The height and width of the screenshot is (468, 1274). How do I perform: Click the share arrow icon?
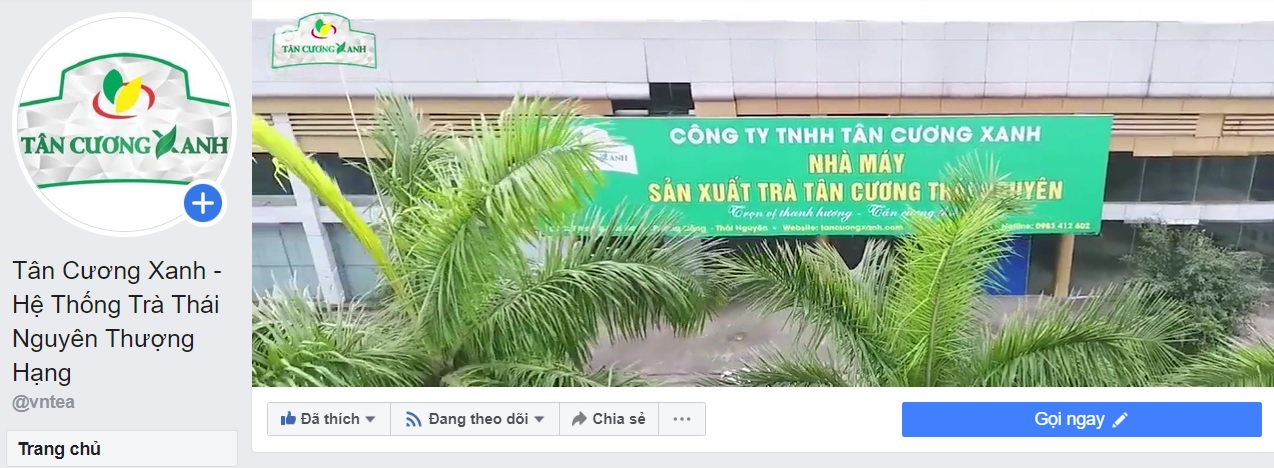(578, 419)
